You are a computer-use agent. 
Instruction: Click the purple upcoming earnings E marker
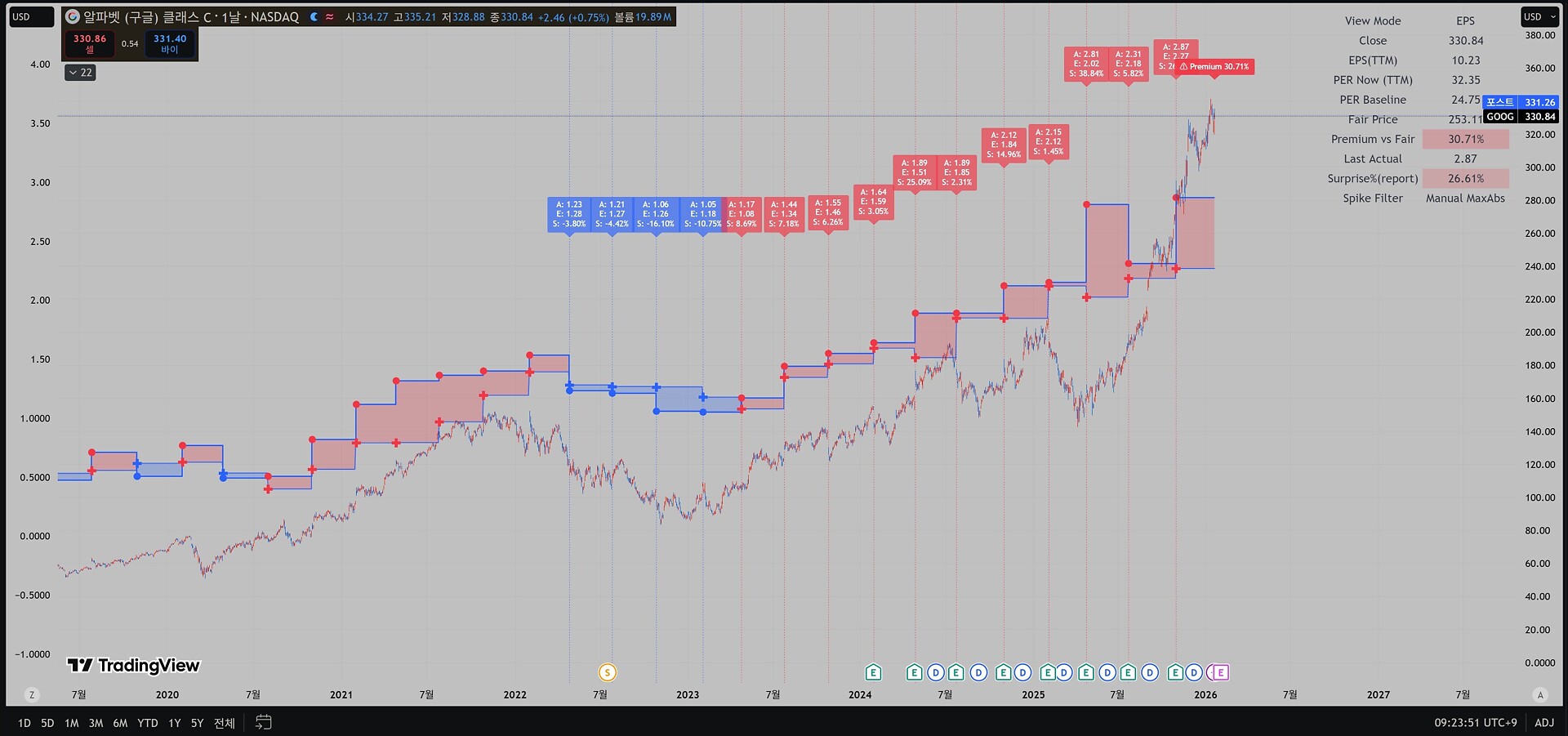click(x=1220, y=672)
